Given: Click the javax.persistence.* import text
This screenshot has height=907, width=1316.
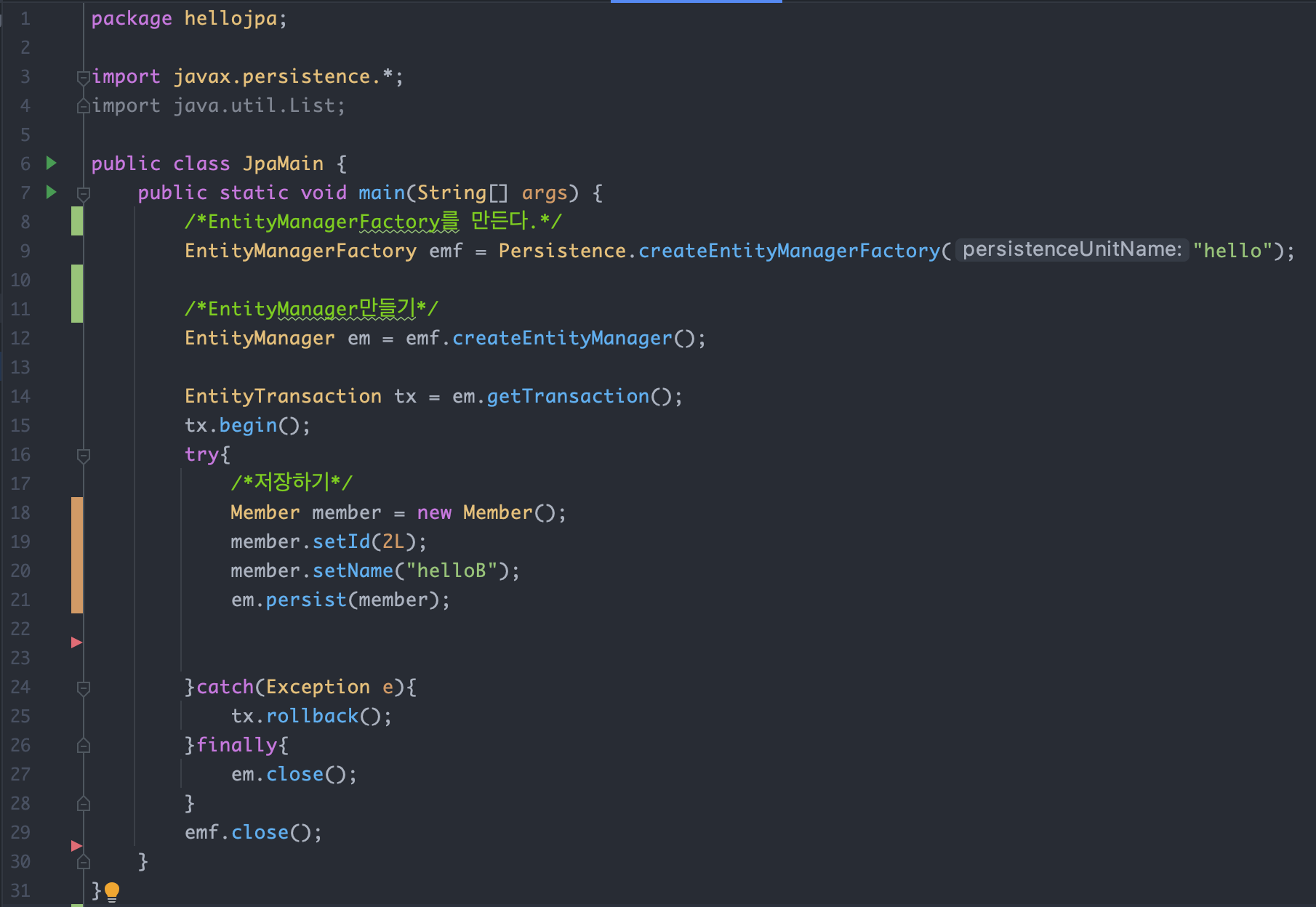Looking at the screenshot, I should [x=284, y=76].
